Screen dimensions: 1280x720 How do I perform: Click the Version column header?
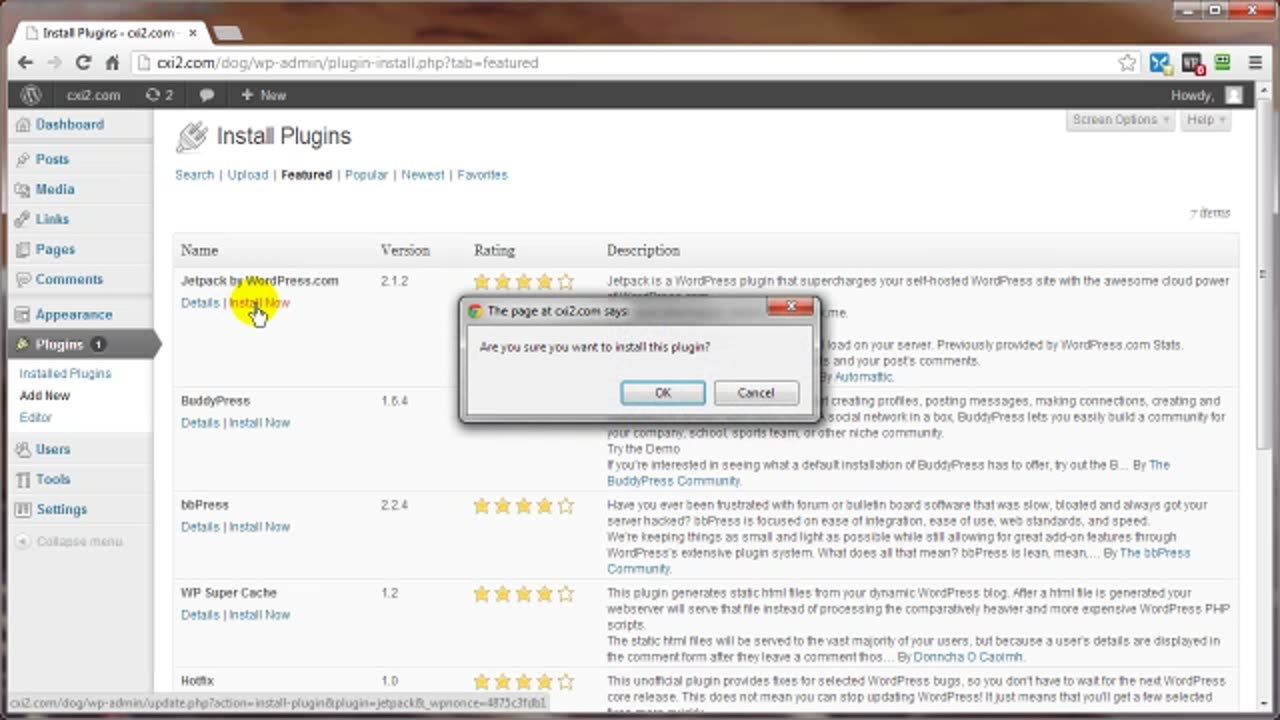coord(405,250)
